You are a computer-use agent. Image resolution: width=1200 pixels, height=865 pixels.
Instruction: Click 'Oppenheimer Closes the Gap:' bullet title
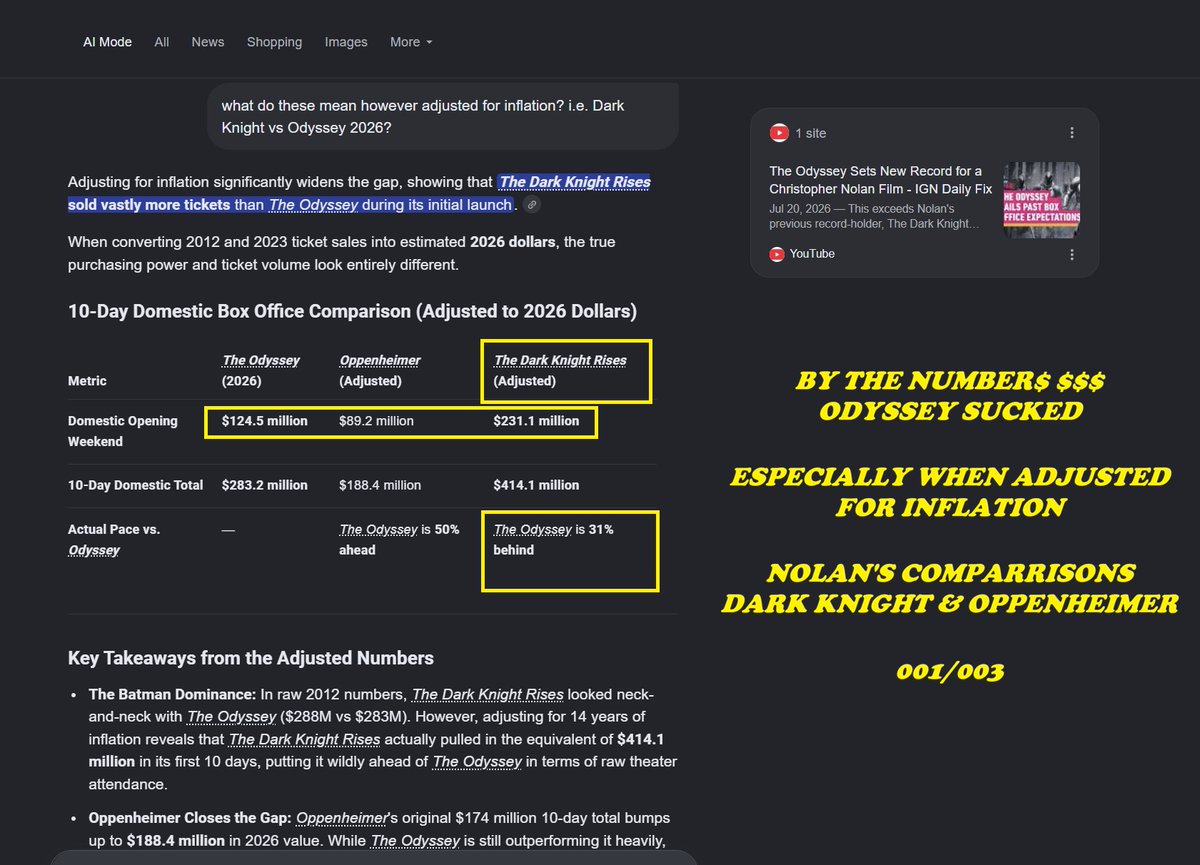click(x=190, y=820)
